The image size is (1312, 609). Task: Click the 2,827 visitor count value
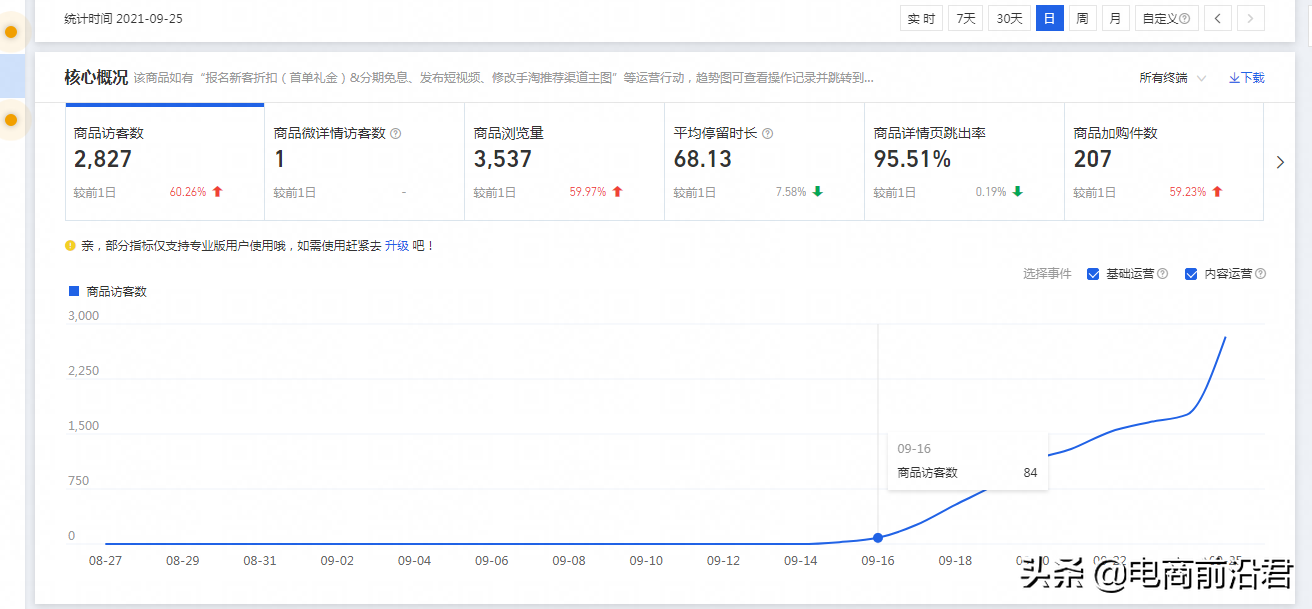(x=103, y=159)
